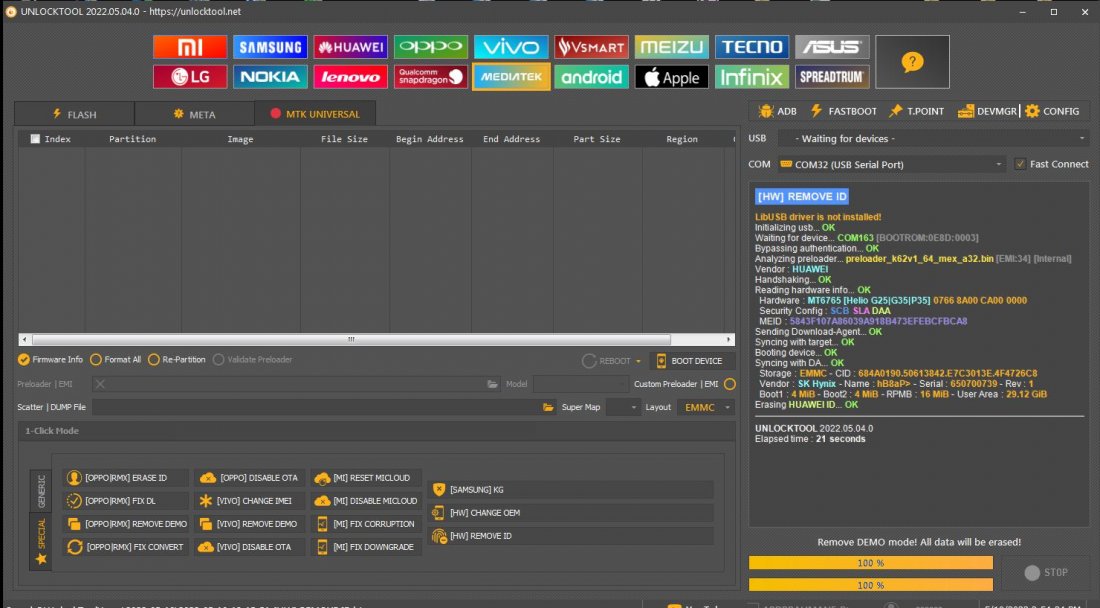This screenshot has width=1100, height=608.
Task: Enable Custom Preloader EMI toggle
Action: [730, 384]
